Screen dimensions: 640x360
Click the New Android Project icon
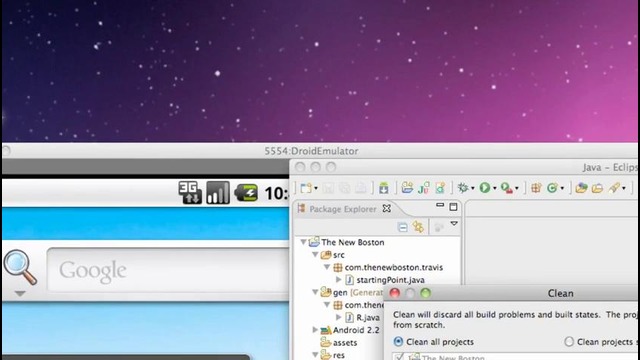(x=407, y=188)
